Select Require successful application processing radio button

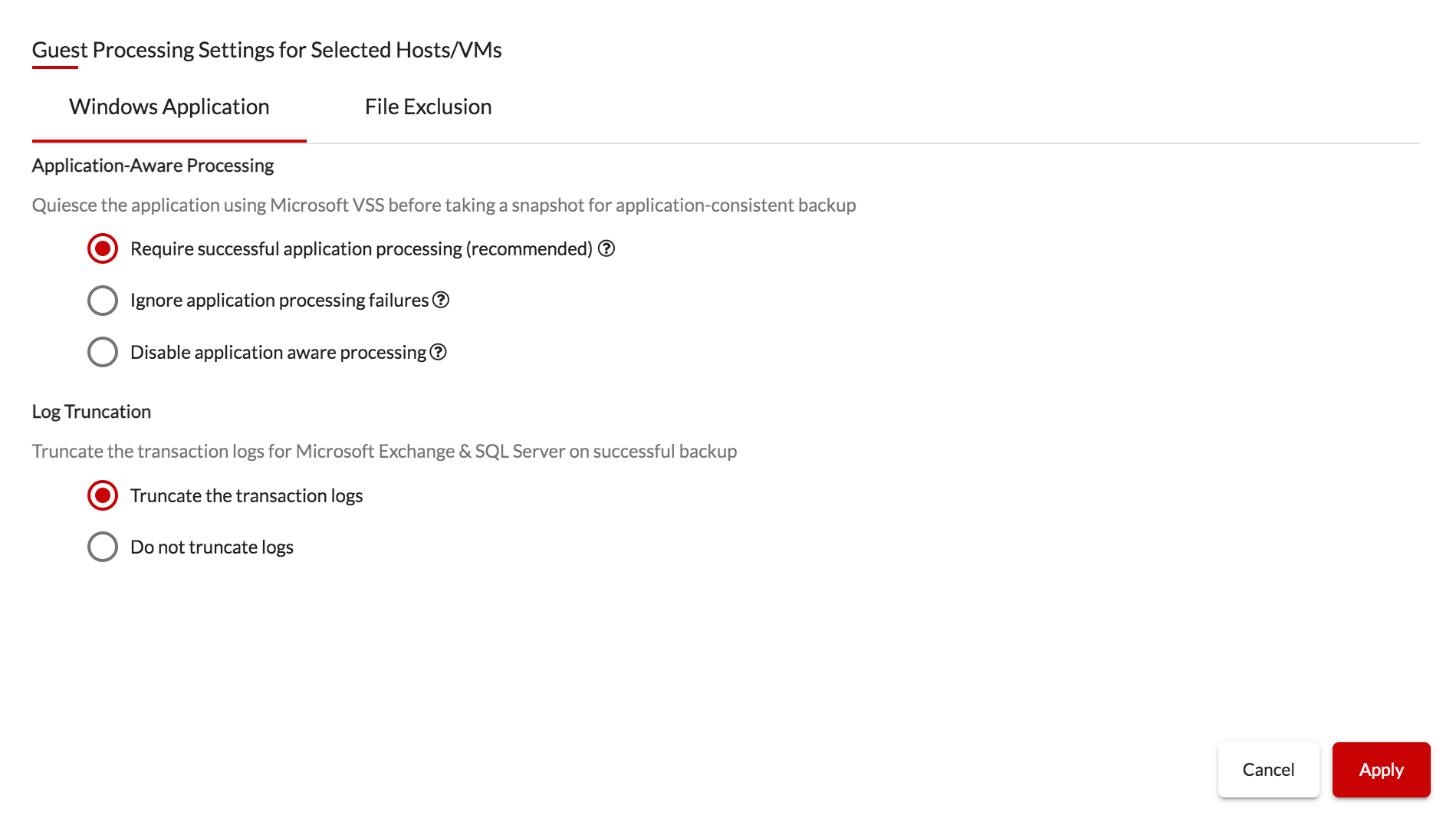pos(103,248)
